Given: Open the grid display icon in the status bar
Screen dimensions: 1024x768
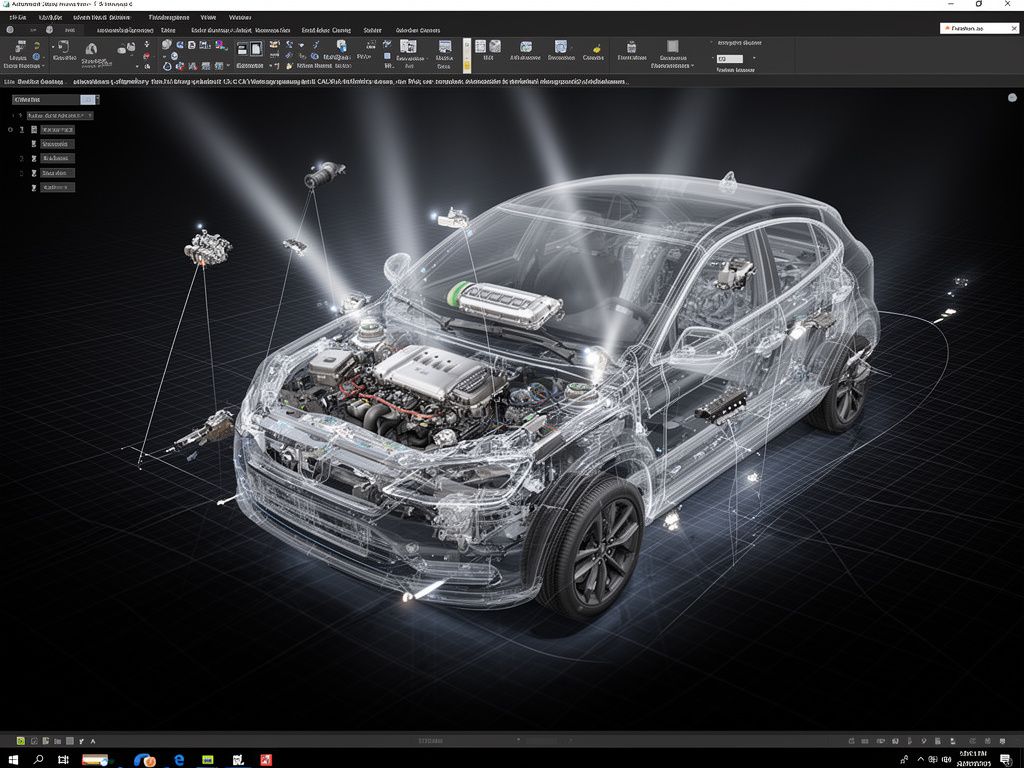Looking at the screenshot, I should point(70,741).
